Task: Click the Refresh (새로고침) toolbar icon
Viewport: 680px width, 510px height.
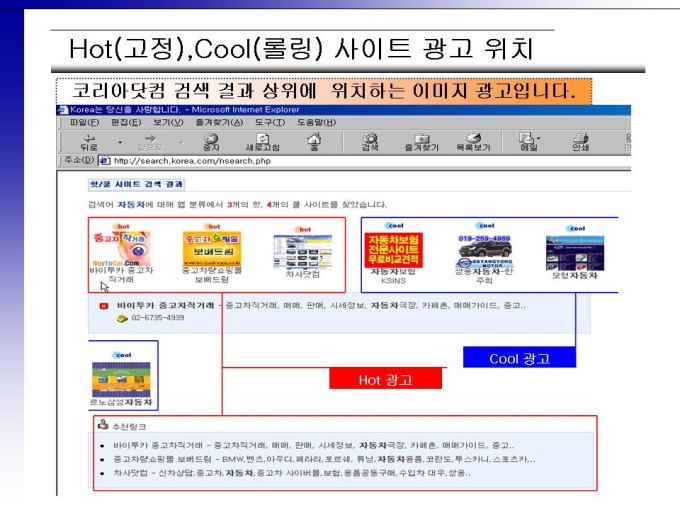Action: (262, 142)
